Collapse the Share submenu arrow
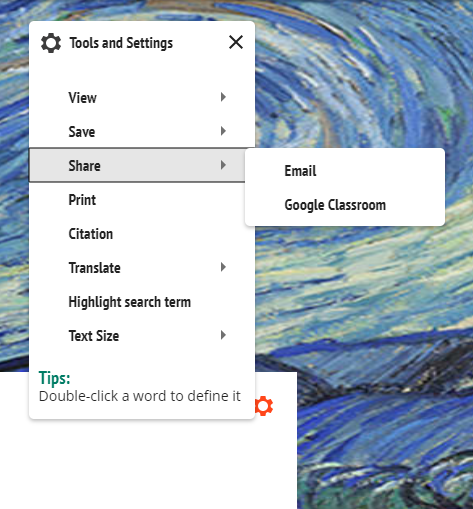 (x=223, y=165)
